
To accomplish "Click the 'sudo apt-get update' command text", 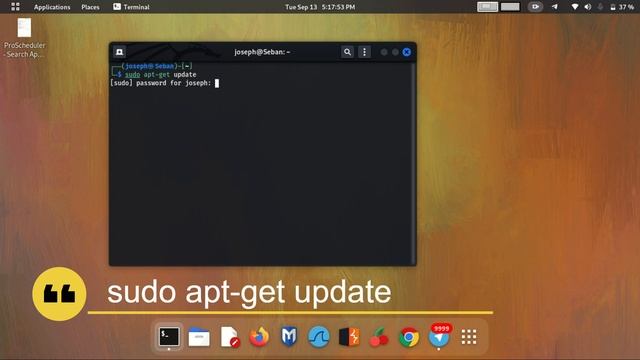I will click(160, 75).
